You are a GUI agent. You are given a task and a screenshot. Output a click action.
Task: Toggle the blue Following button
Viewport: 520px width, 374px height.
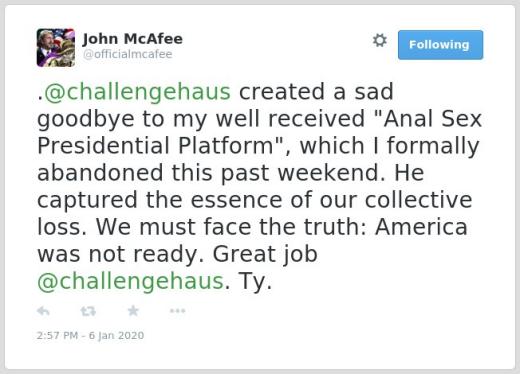point(440,45)
